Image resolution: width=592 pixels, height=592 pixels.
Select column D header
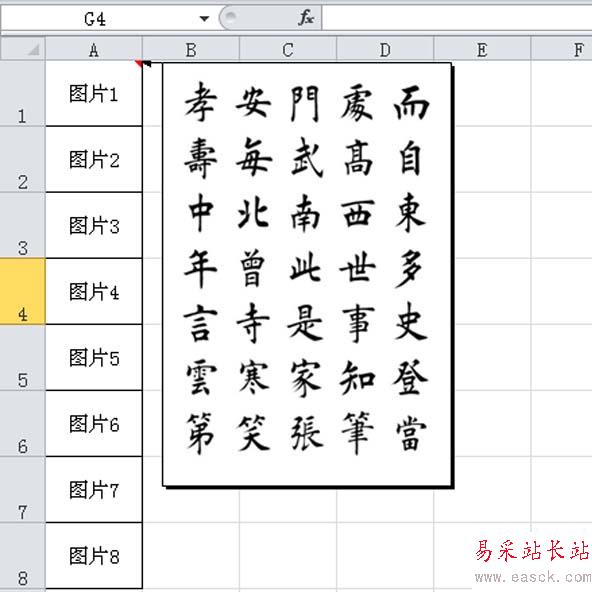[385, 49]
